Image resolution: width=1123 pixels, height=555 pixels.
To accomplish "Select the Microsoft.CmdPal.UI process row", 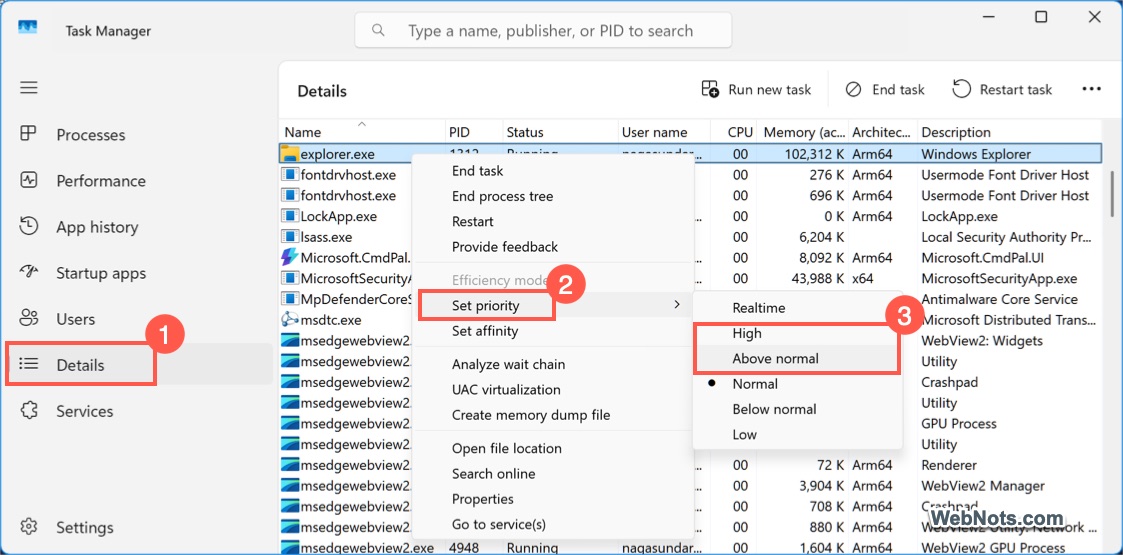I will click(x=691, y=257).
